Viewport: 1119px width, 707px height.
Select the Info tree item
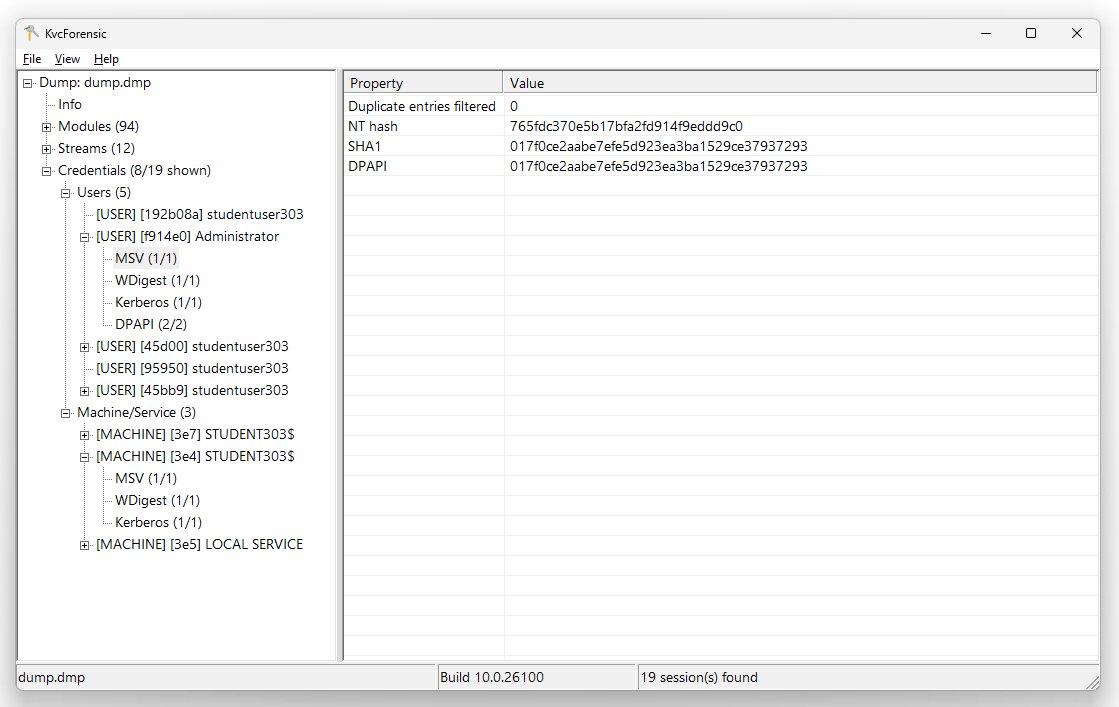[70, 105]
